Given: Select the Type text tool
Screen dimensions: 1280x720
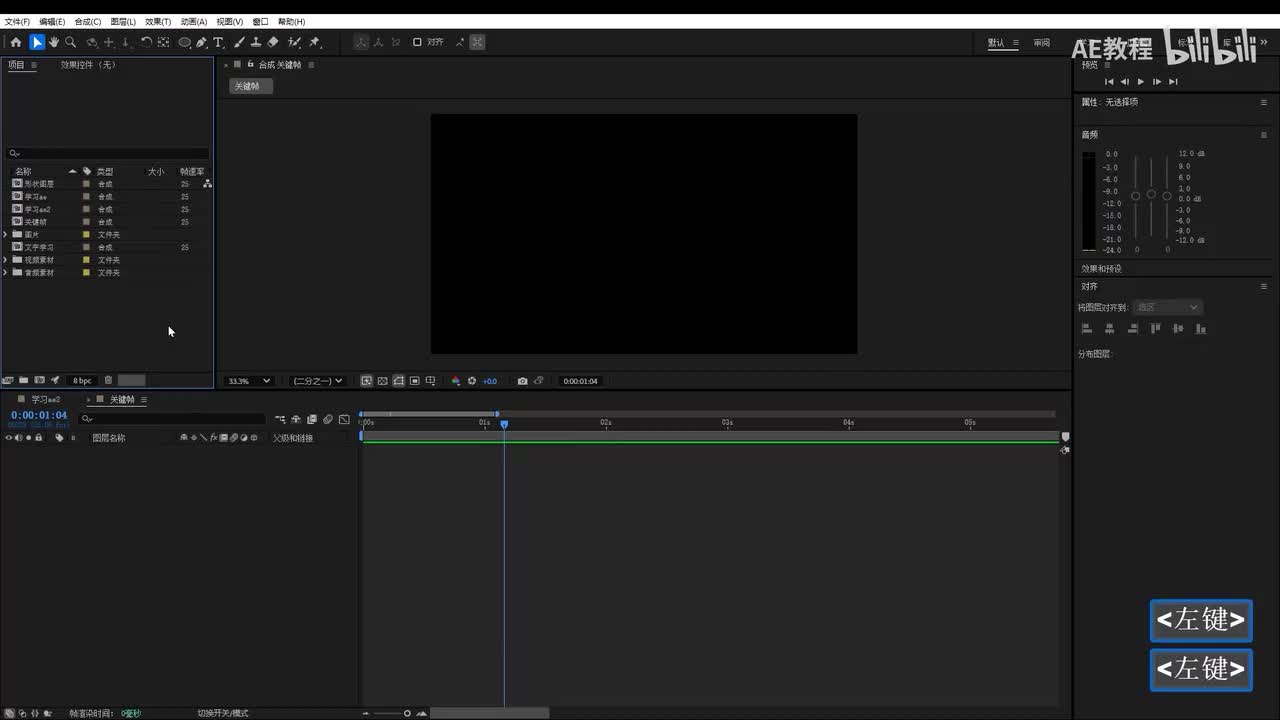Looking at the screenshot, I should 219,42.
